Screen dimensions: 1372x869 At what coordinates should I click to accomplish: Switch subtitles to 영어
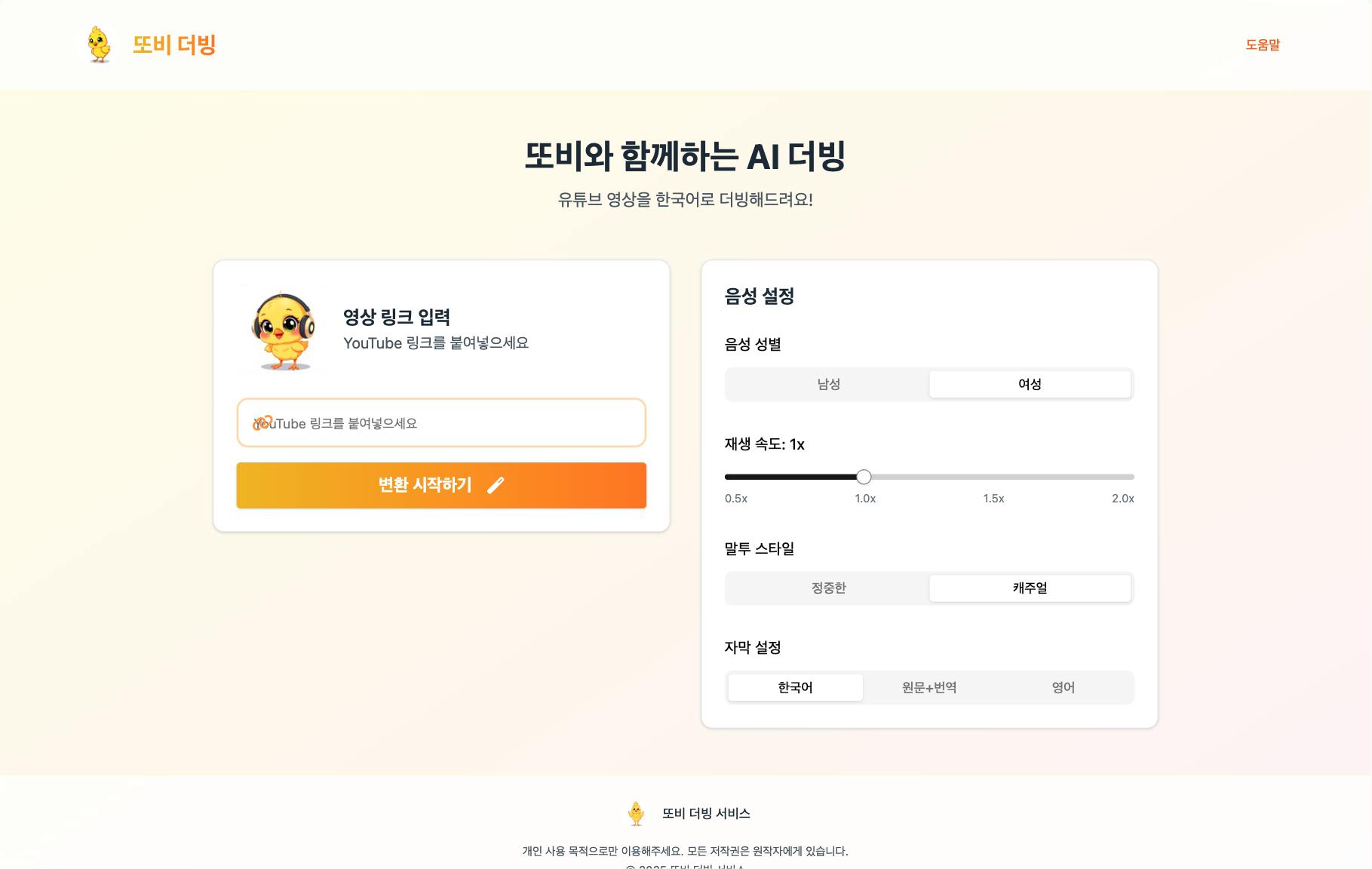coord(1063,687)
